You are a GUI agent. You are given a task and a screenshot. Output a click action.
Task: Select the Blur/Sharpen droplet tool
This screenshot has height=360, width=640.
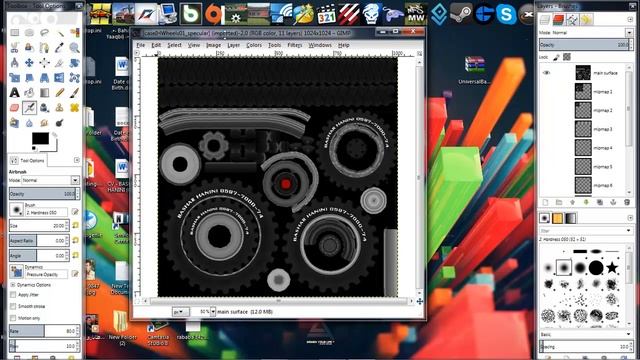point(29,123)
